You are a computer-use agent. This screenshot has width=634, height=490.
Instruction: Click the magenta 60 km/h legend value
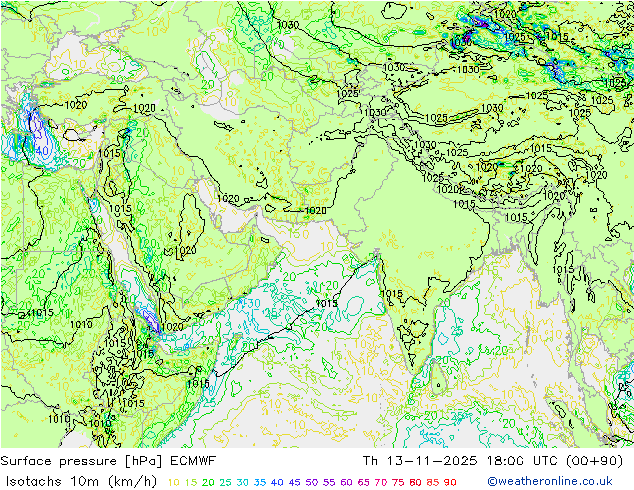(346, 482)
